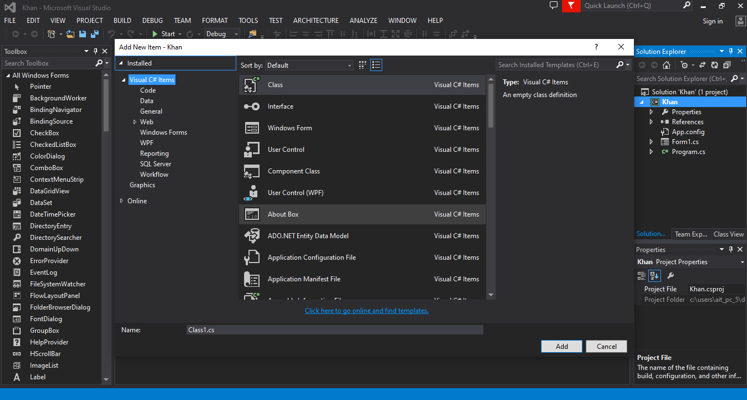Sort properties alphabetically

pos(655,275)
